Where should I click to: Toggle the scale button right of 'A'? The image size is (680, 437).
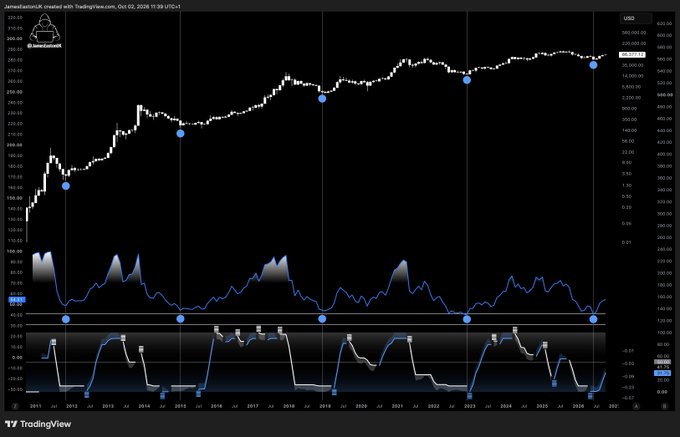(664, 406)
